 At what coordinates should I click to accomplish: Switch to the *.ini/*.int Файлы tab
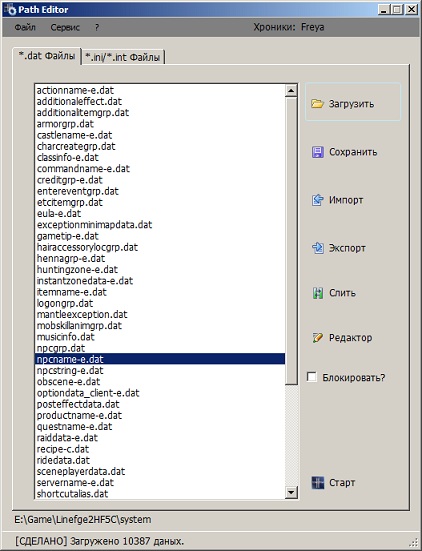point(123,57)
